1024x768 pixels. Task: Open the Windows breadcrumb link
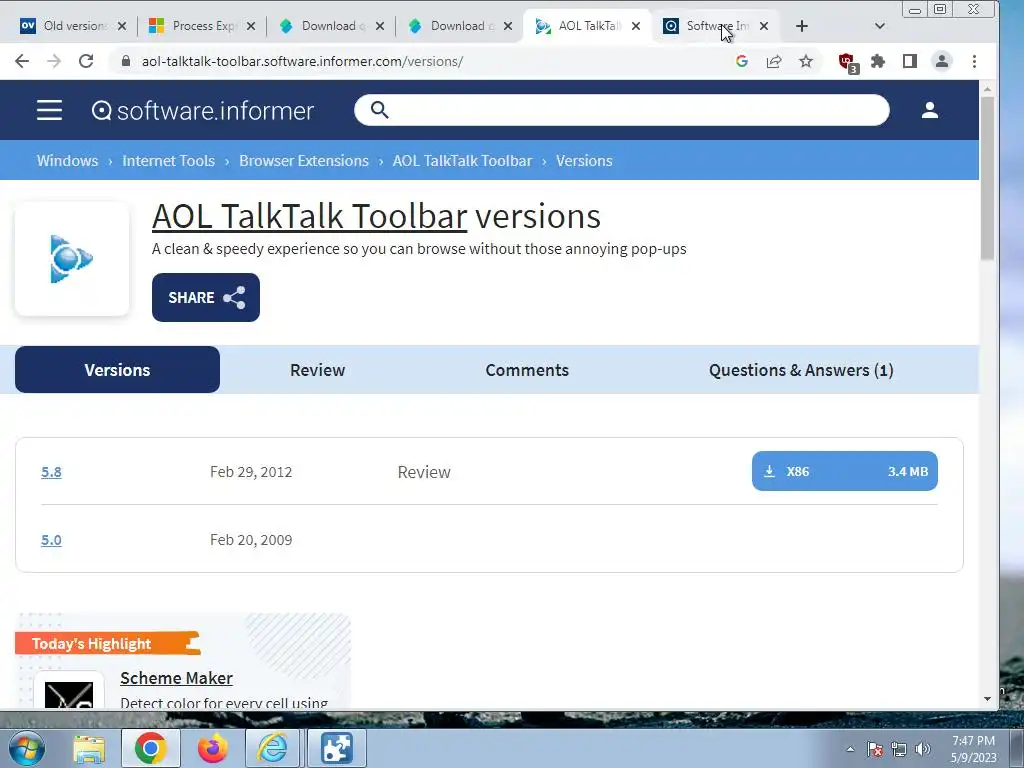(67, 161)
